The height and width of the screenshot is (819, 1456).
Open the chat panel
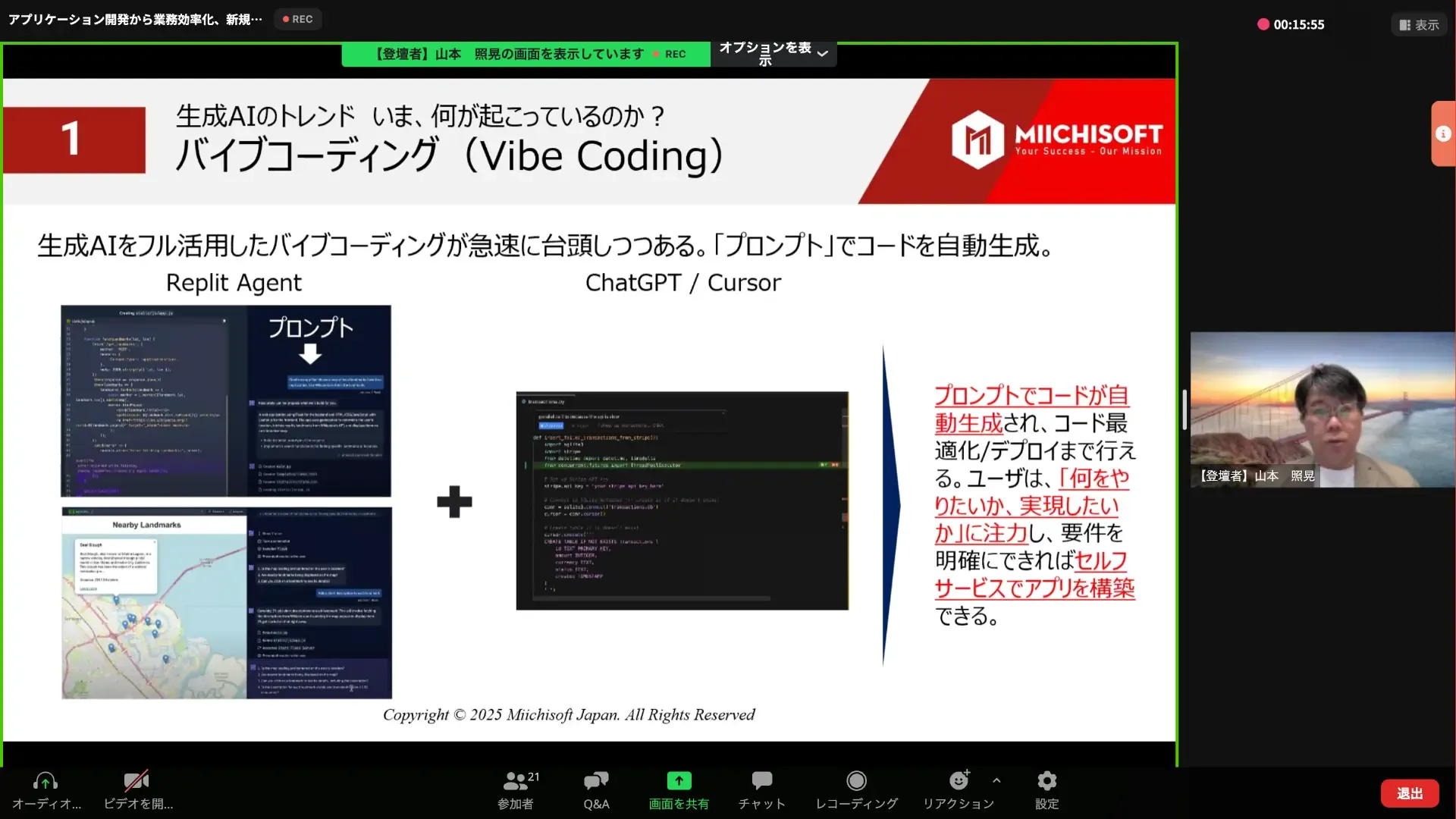click(x=761, y=780)
